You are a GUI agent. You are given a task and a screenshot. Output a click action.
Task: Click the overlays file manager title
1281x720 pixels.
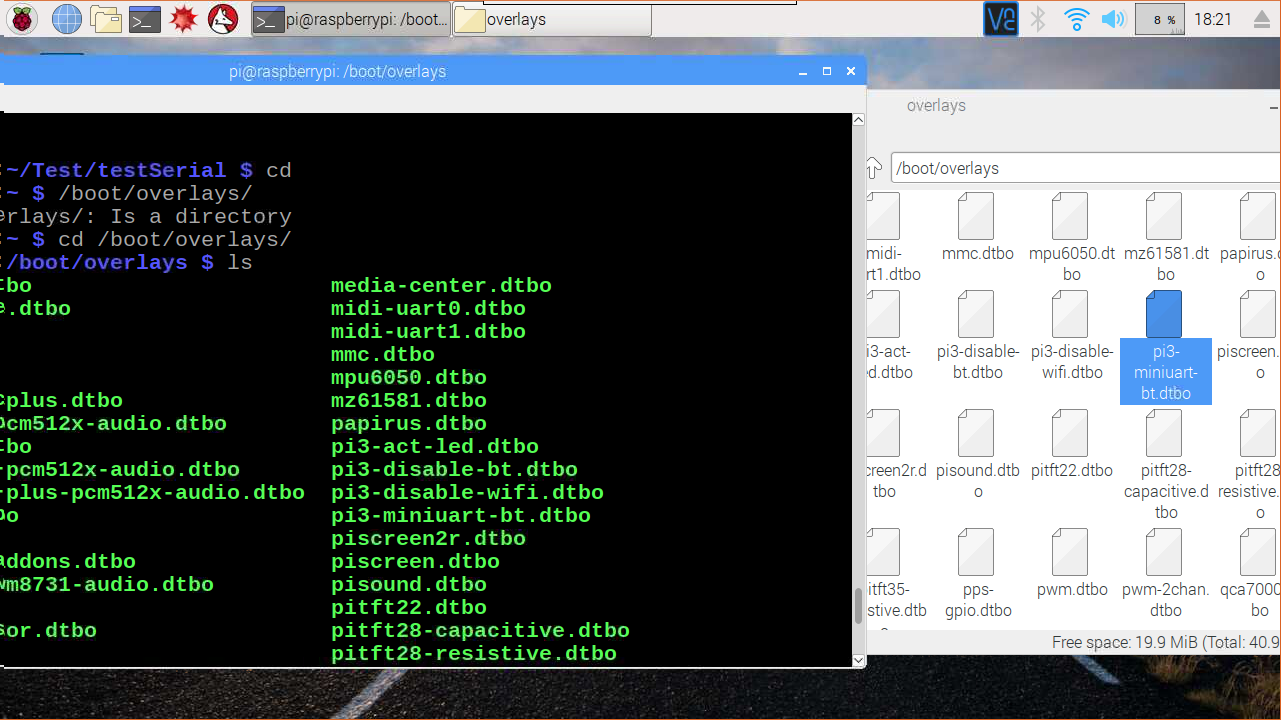(936, 105)
